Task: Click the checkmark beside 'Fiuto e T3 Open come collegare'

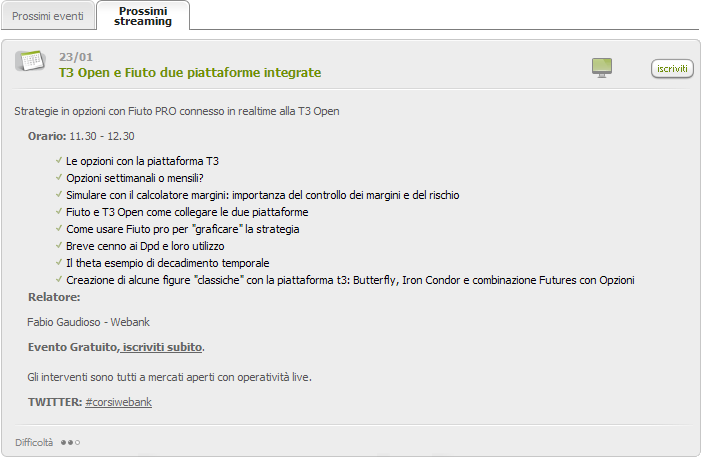Action: coord(59,211)
